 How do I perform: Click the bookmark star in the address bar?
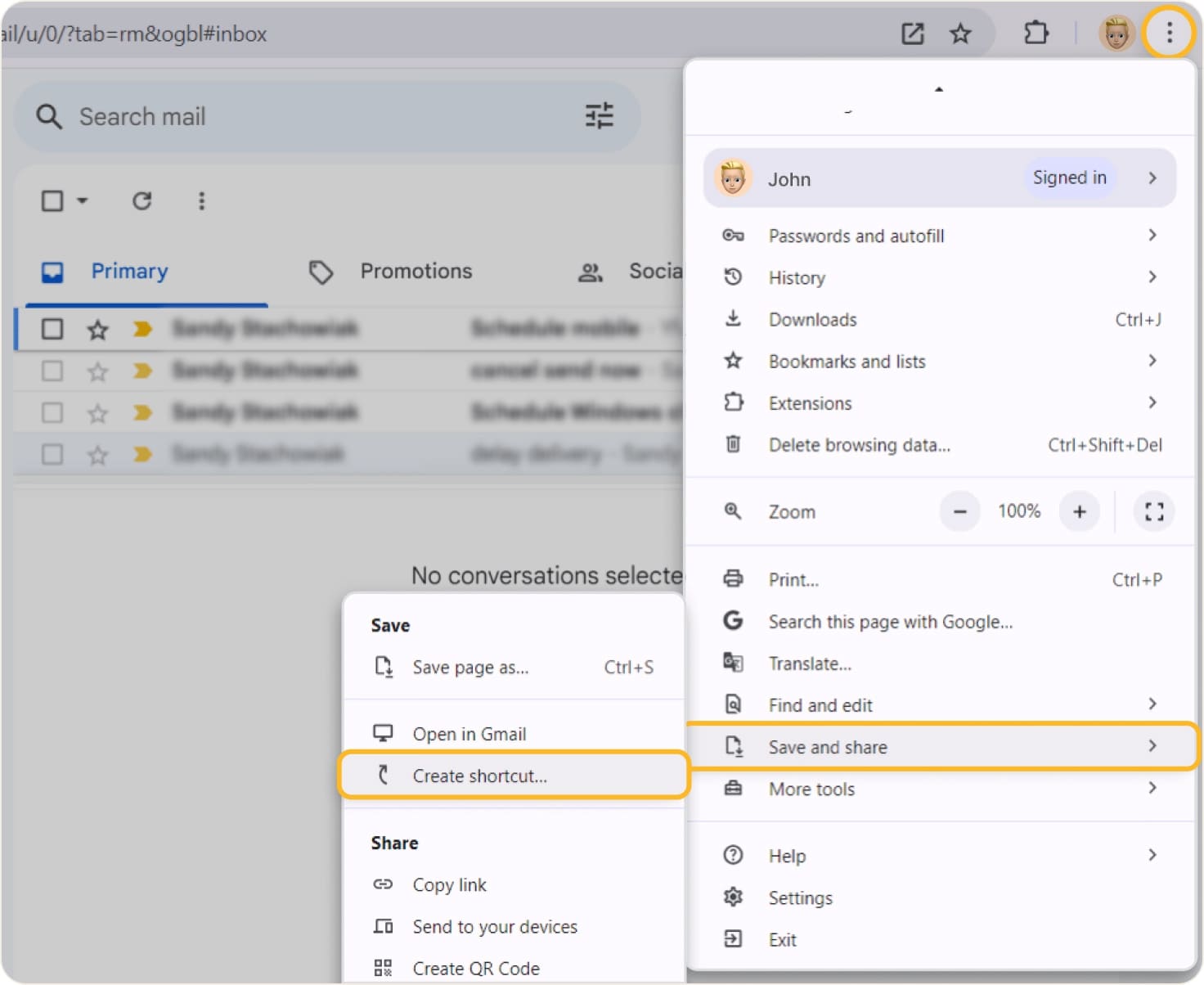pyautogui.click(x=960, y=33)
